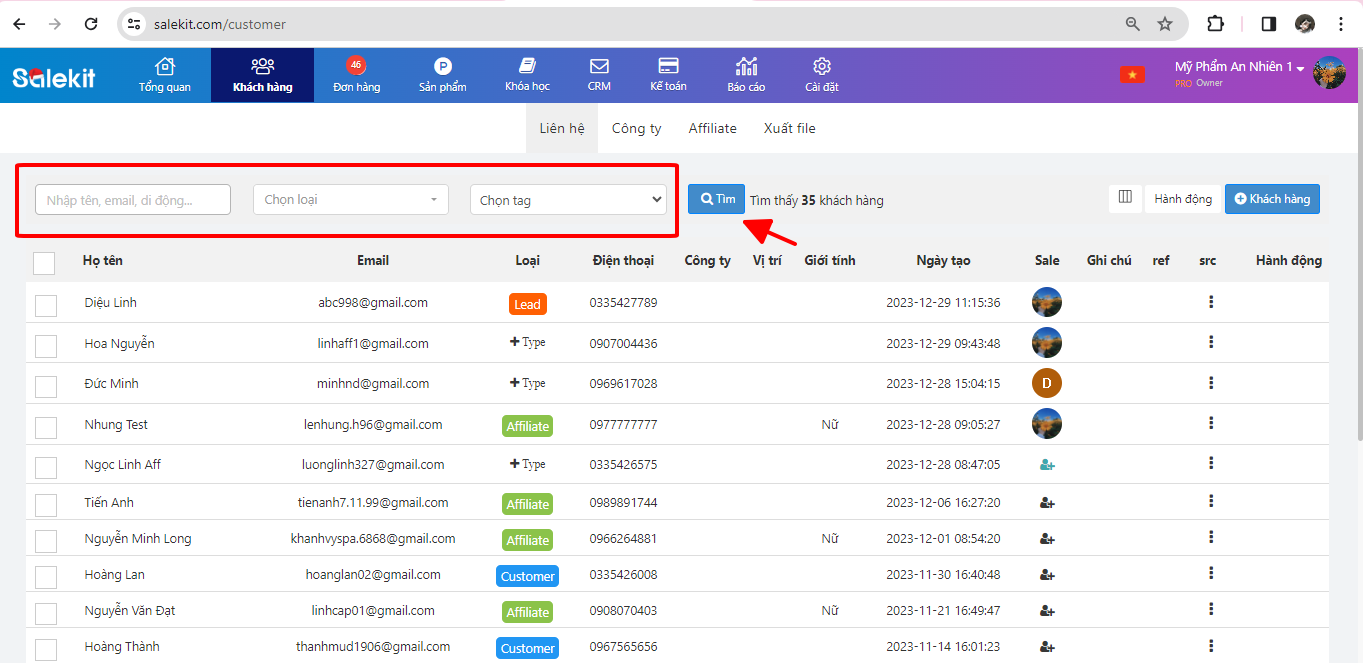
Task: Click the name, email, phone search field
Action: [x=133, y=200]
